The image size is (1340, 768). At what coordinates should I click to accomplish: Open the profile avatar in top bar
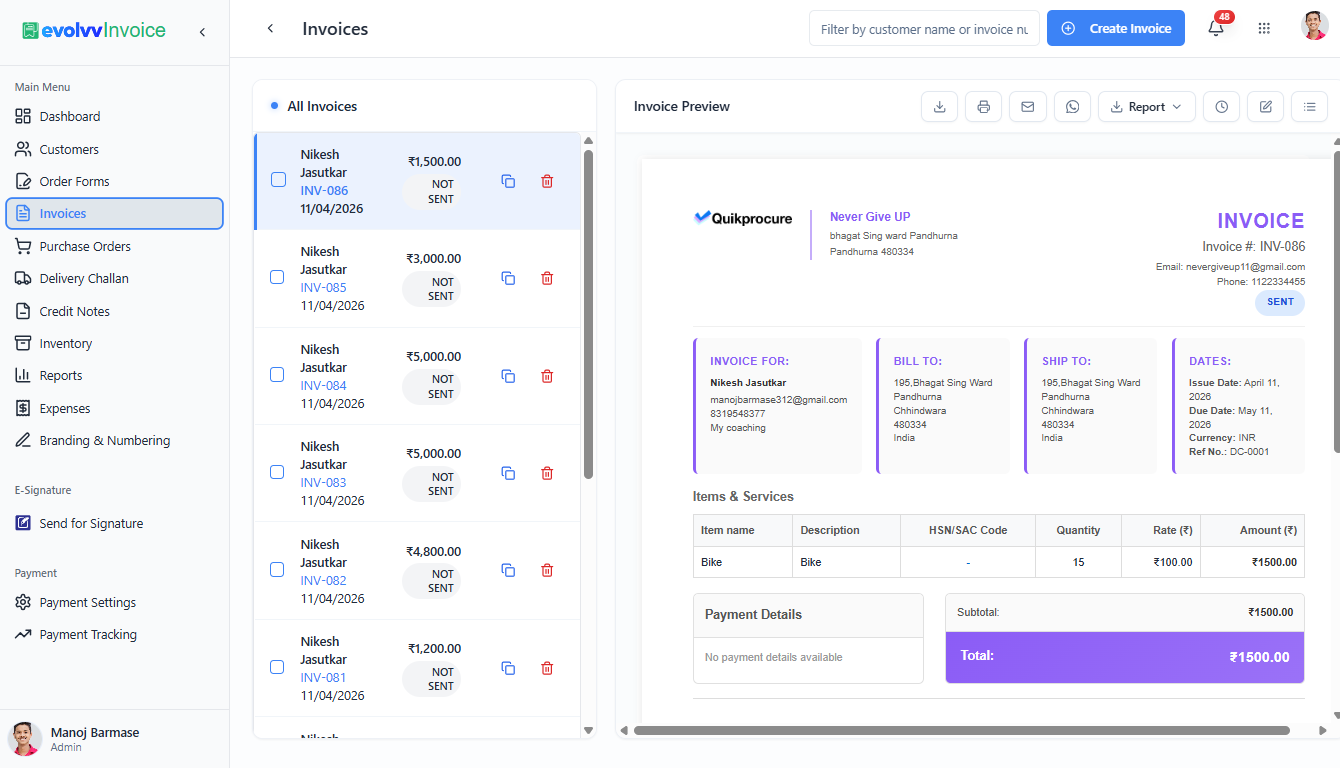[1314, 26]
